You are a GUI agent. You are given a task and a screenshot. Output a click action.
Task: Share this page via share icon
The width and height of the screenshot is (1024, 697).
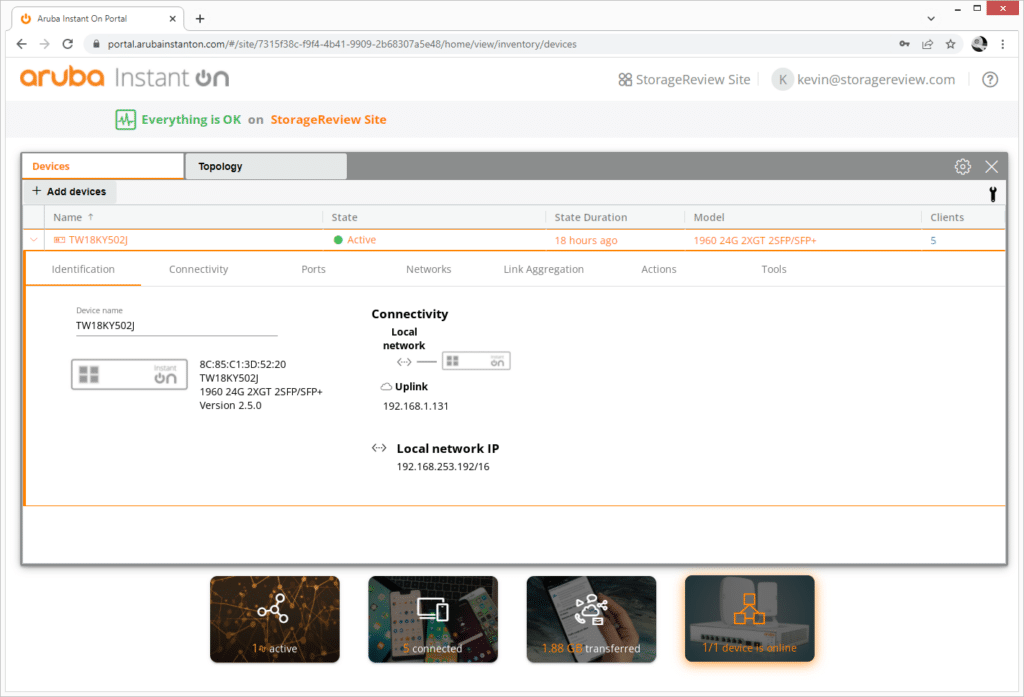tap(927, 44)
